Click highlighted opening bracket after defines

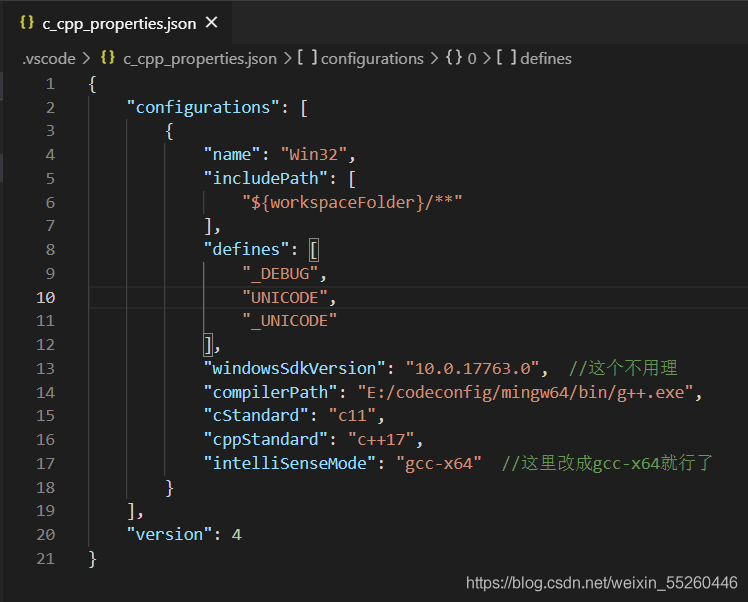[x=314, y=250]
